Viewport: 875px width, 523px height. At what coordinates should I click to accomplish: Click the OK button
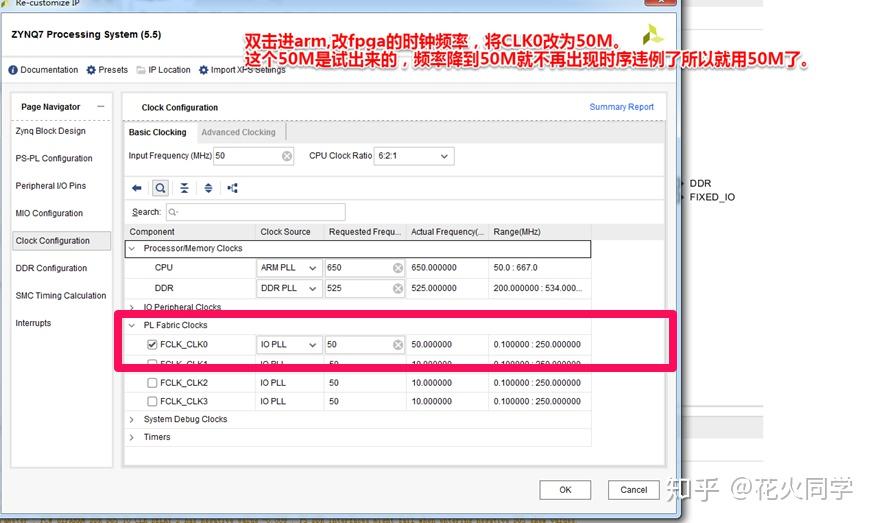tap(565, 490)
